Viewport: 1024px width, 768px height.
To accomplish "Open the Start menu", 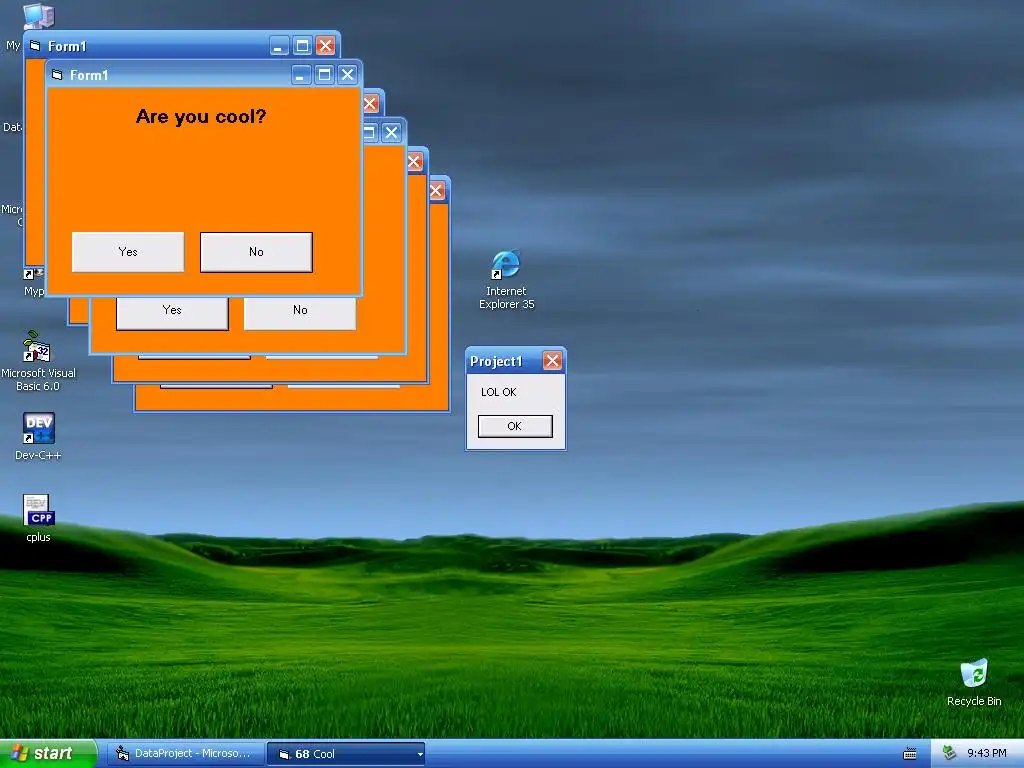I will coord(48,753).
